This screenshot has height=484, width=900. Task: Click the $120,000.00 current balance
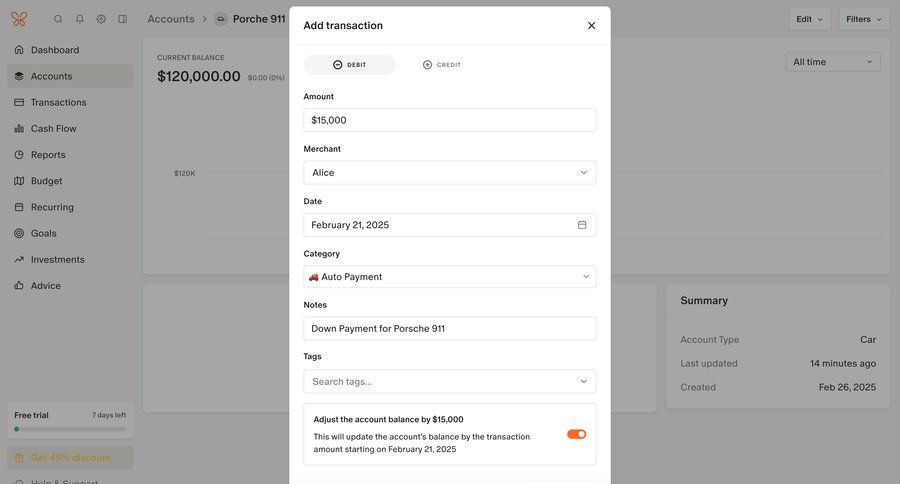[x=199, y=76]
